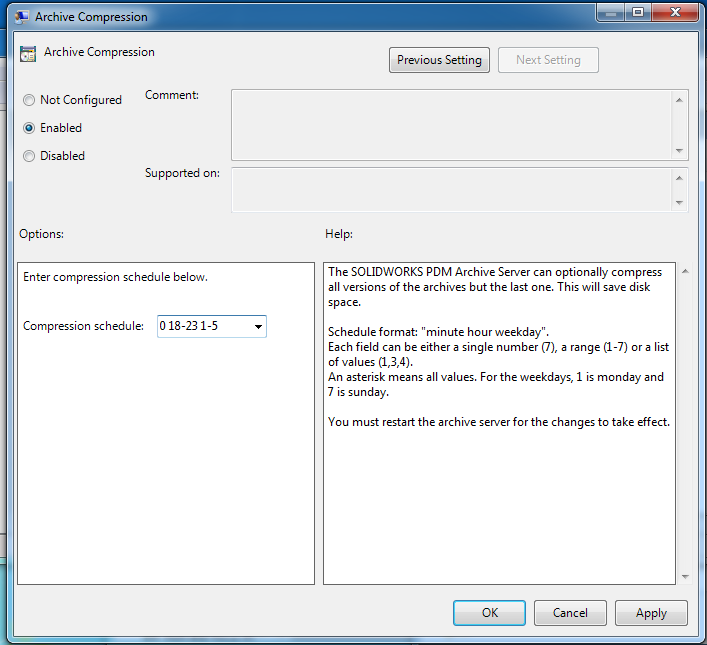Select the Enabled radio button
The height and width of the screenshot is (645, 707).
(x=30, y=128)
